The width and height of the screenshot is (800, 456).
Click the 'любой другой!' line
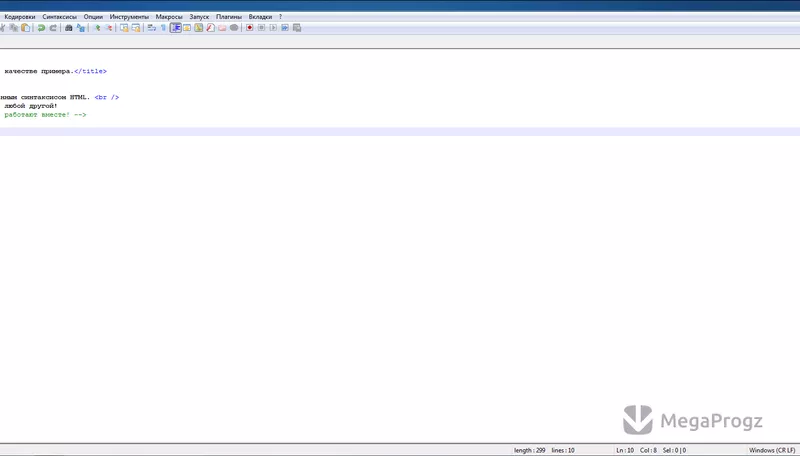(31, 106)
